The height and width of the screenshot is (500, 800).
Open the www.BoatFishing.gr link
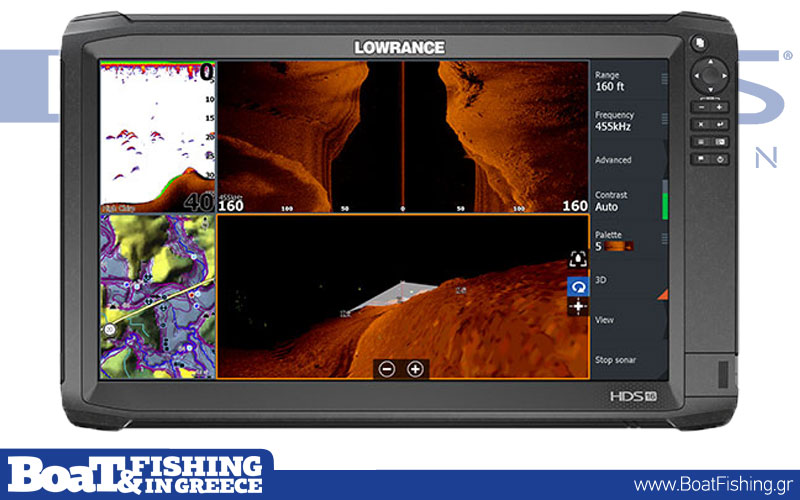click(x=713, y=484)
